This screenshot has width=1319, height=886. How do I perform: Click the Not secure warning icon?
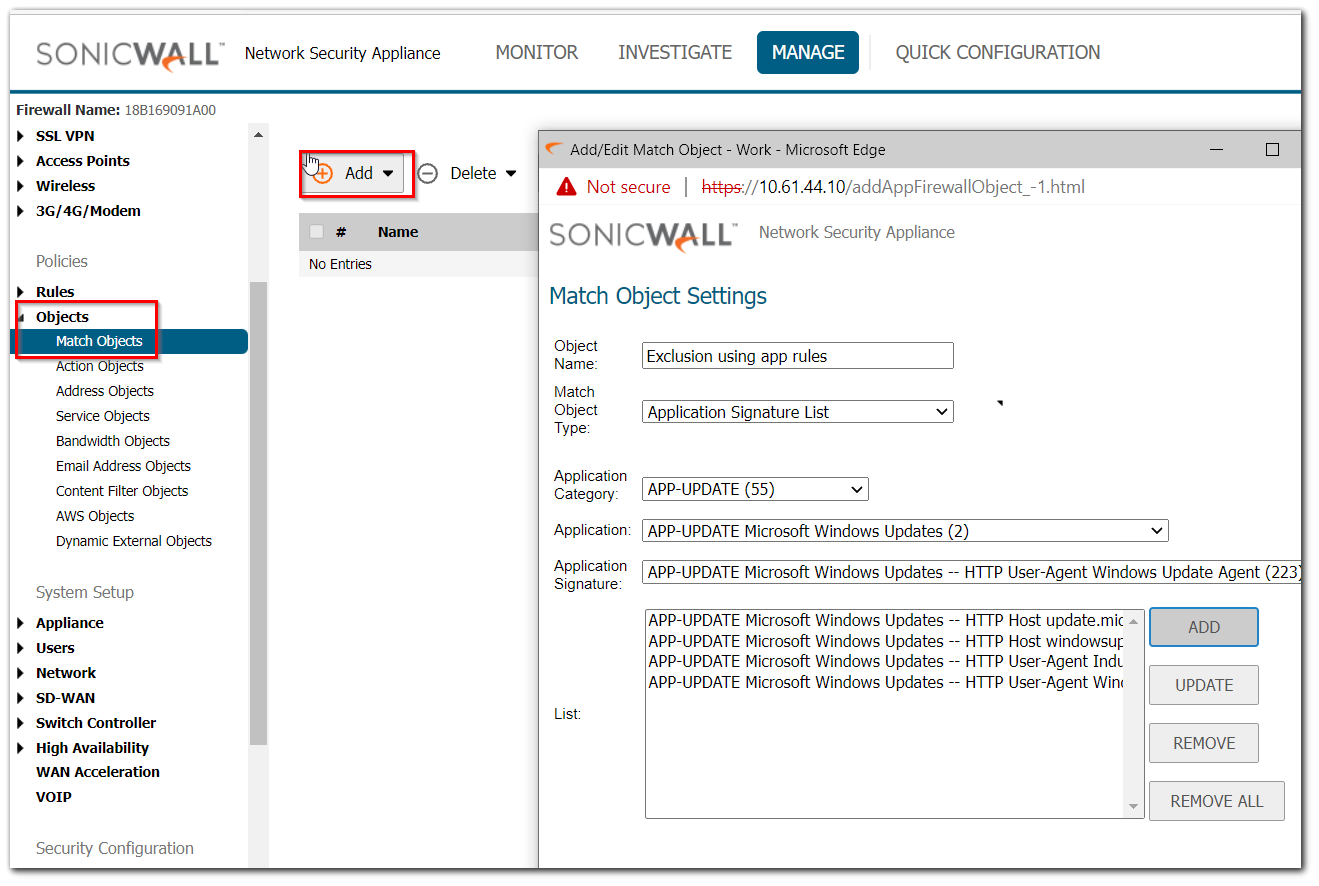pos(567,187)
